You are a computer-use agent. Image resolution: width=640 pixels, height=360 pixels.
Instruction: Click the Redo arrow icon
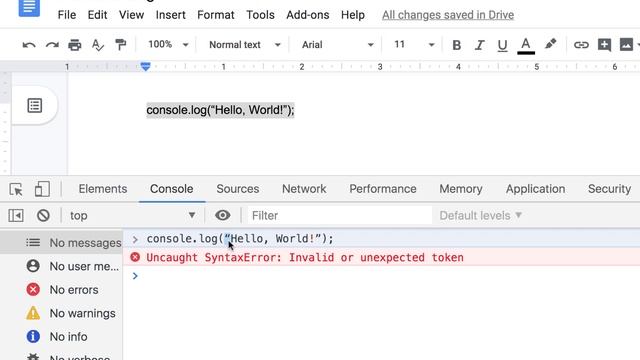tap(52, 45)
